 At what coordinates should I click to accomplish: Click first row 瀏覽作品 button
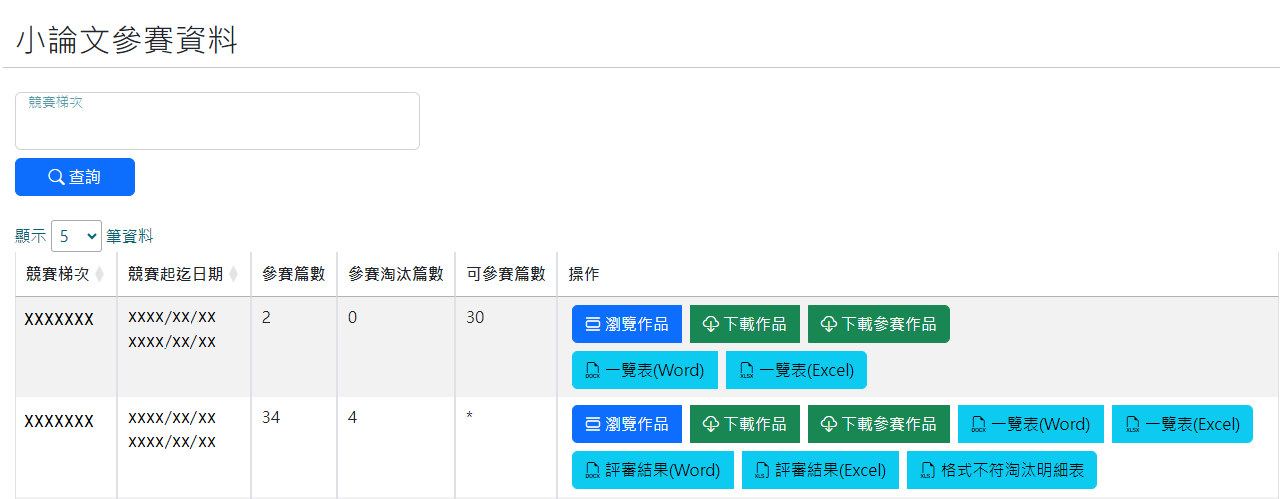[x=626, y=324]
